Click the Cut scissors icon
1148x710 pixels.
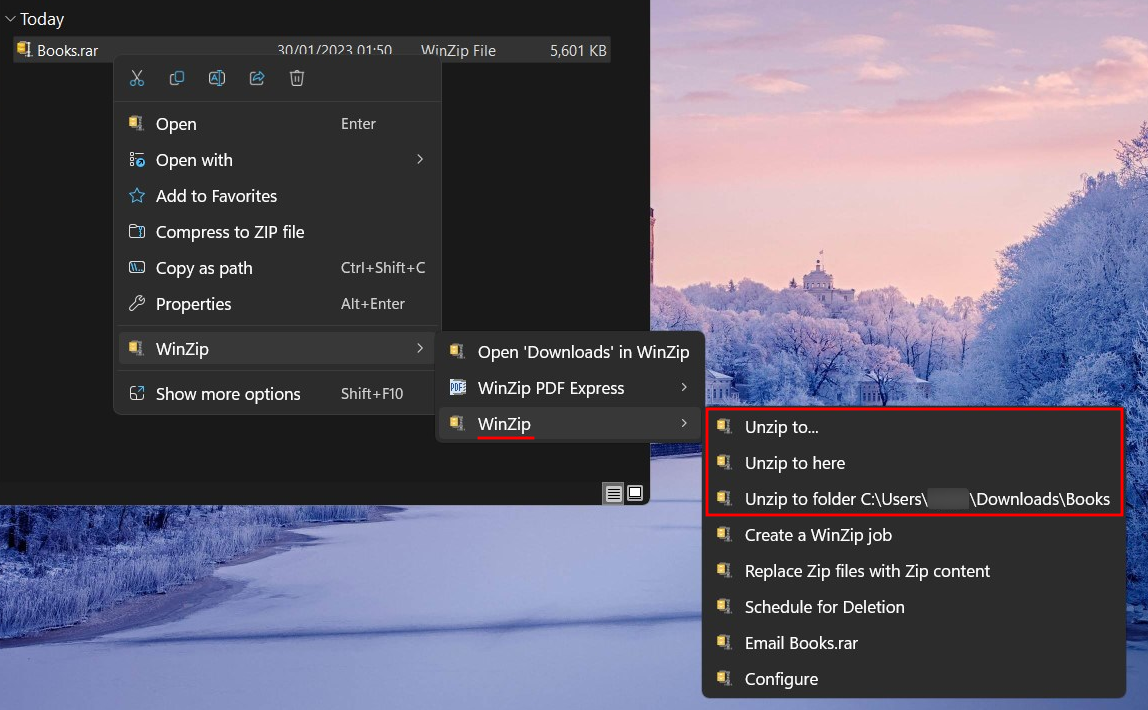[x=137, y=78]
